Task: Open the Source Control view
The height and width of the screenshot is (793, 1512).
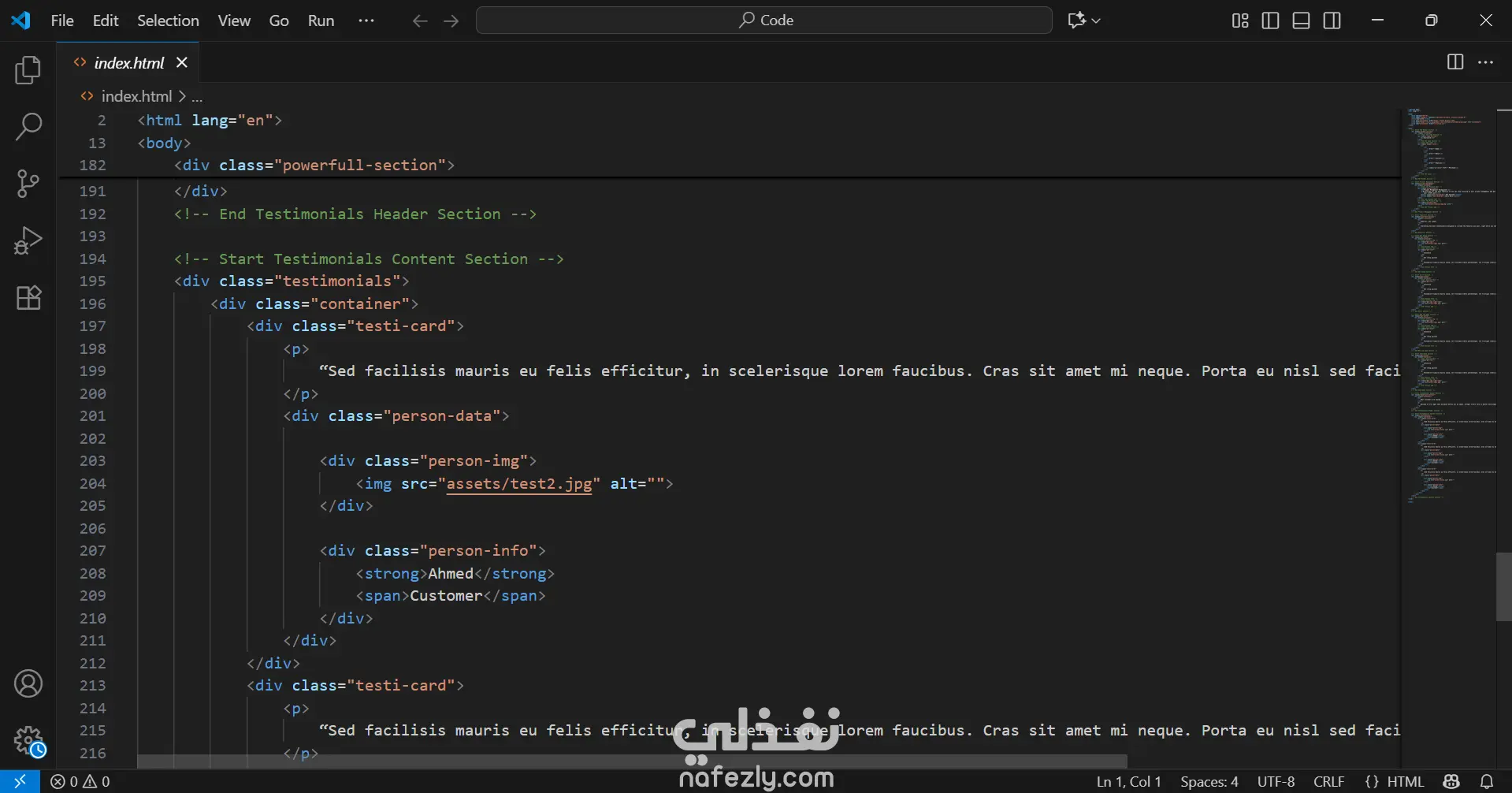Action: coord(28,184)
